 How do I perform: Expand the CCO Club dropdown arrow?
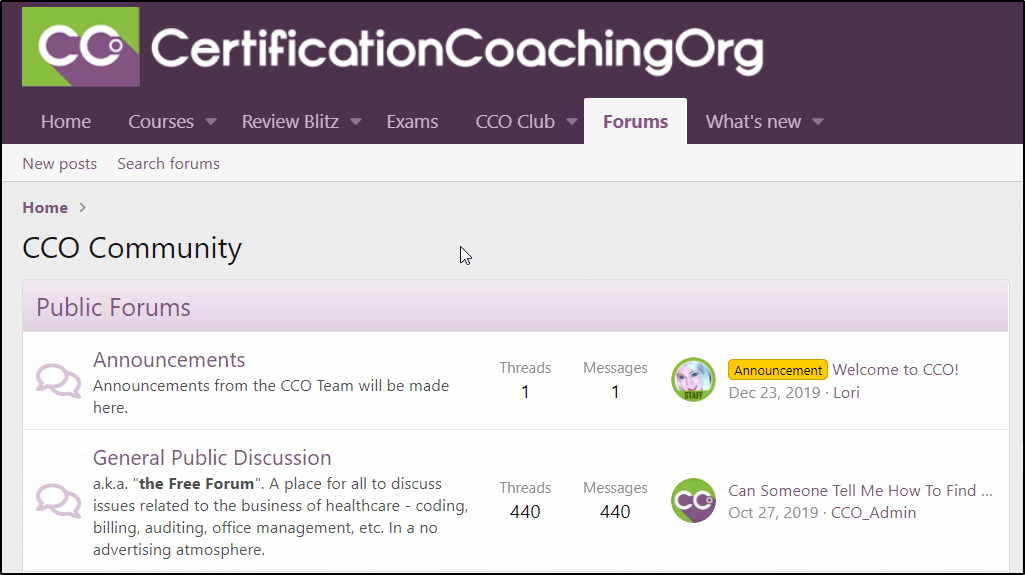tap(572, 122)
